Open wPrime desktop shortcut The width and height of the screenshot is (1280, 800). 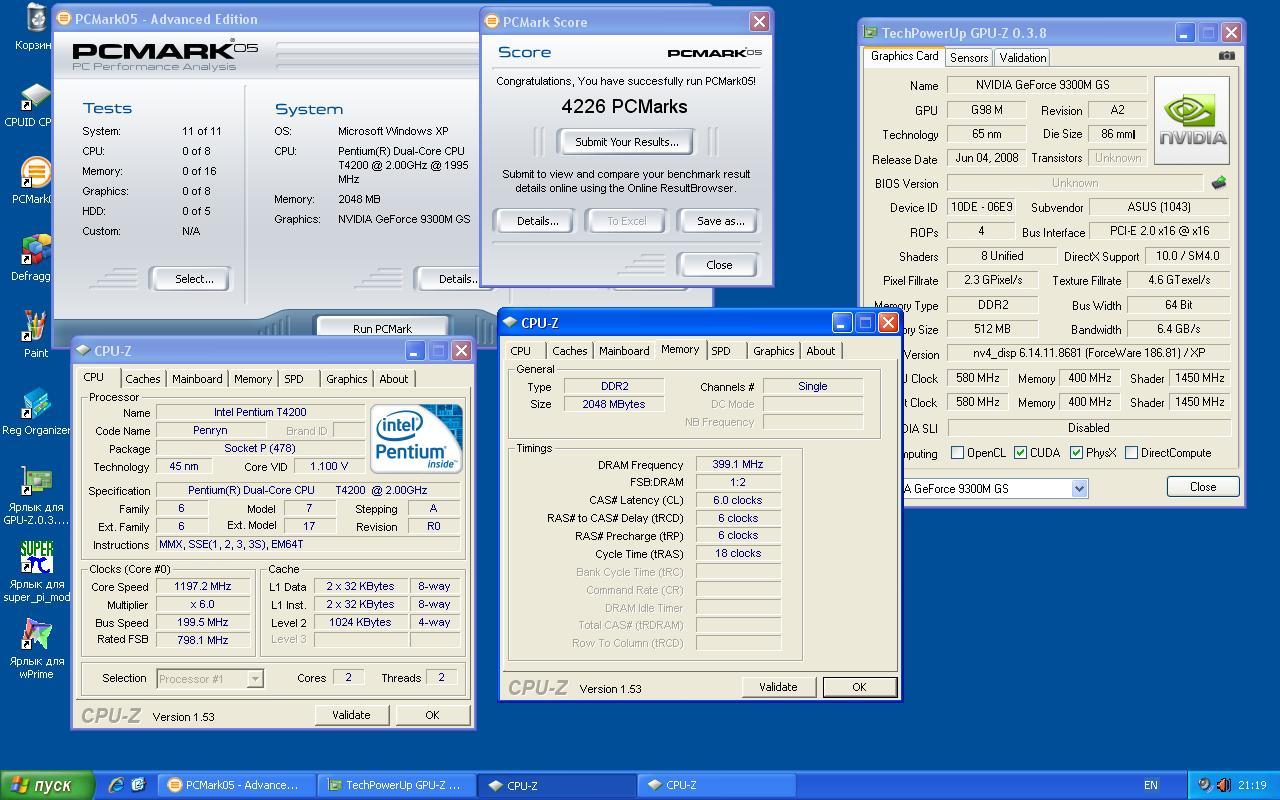point(36,634)
